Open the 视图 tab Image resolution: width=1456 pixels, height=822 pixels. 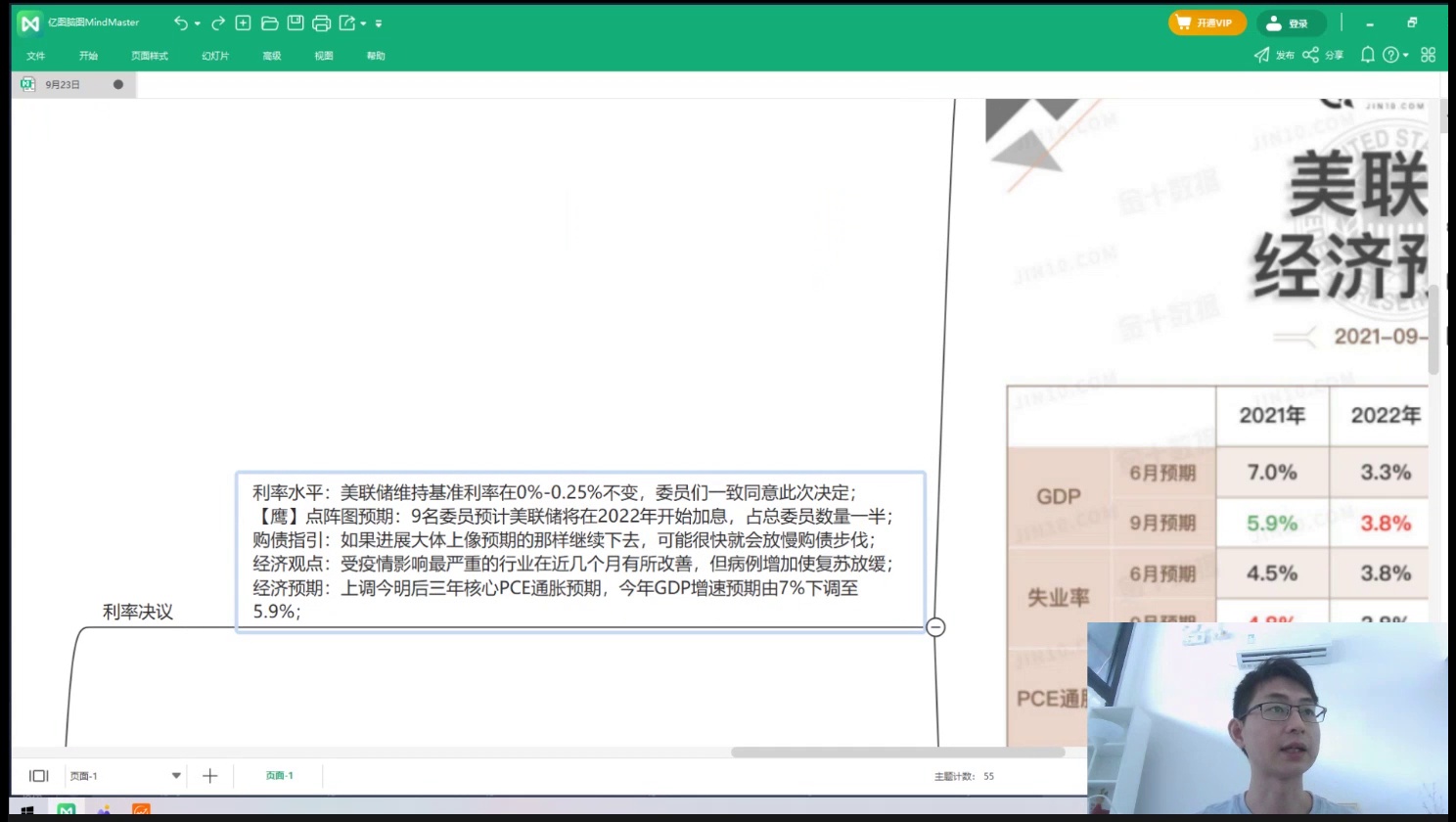coord(324,56)
